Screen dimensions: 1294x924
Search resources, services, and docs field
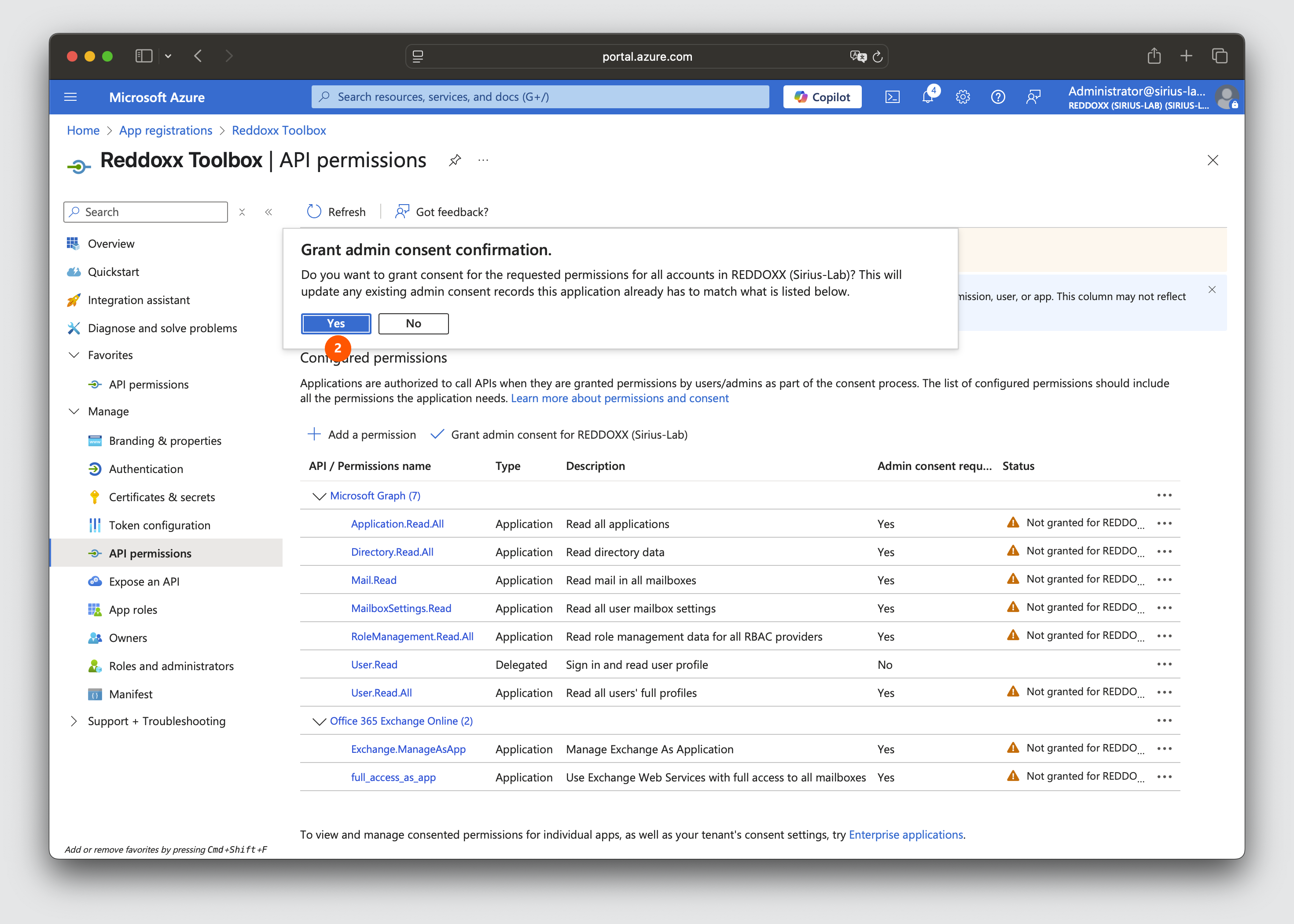(540, 97)
